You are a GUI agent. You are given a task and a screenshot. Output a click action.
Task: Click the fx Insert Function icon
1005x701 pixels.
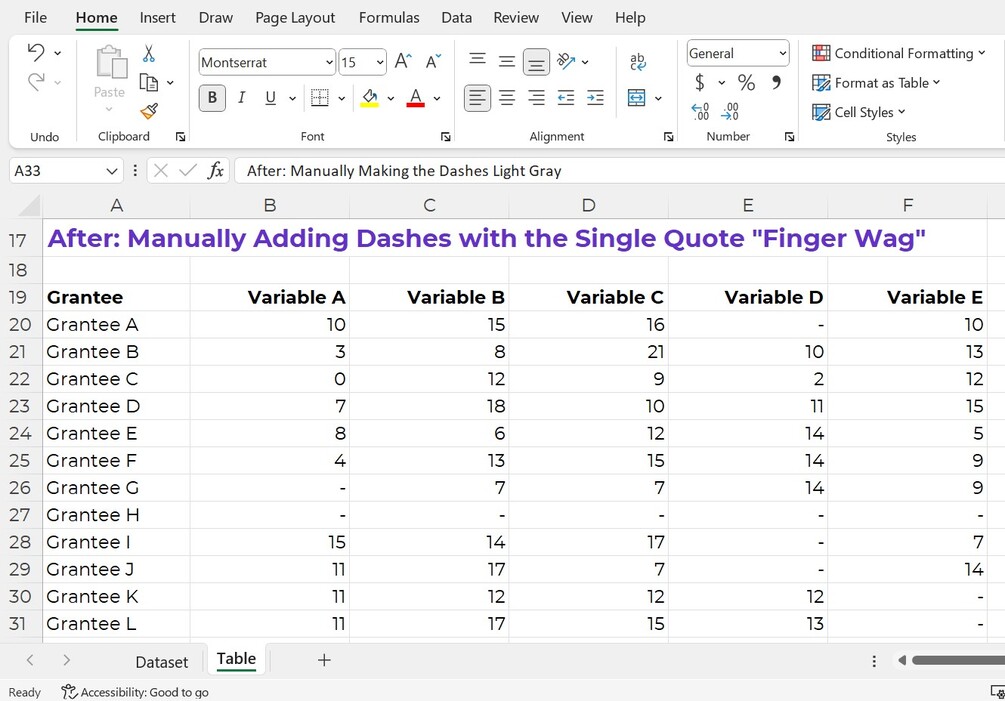tap(216, 170)
